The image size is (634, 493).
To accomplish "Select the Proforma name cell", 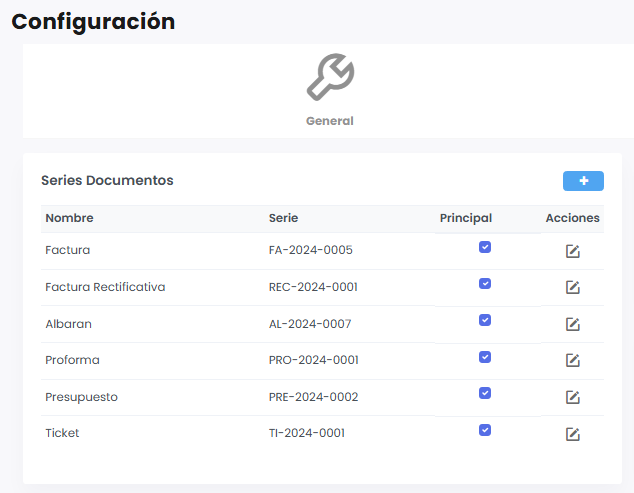I will (72, 360).
